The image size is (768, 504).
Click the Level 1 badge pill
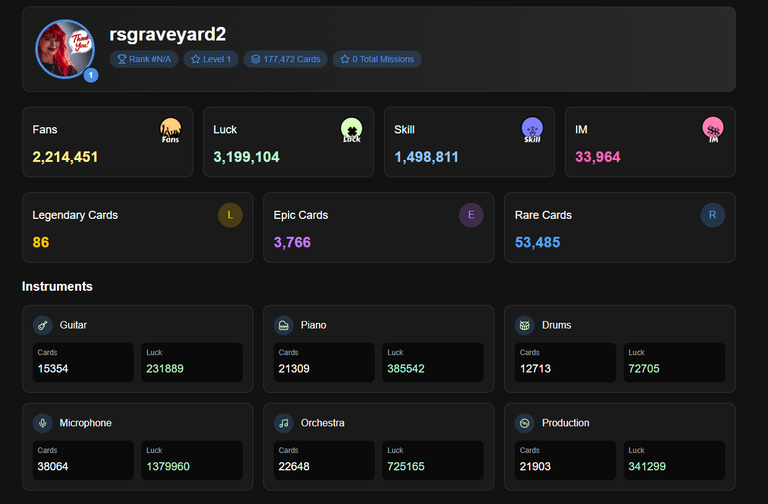(211, 59)
